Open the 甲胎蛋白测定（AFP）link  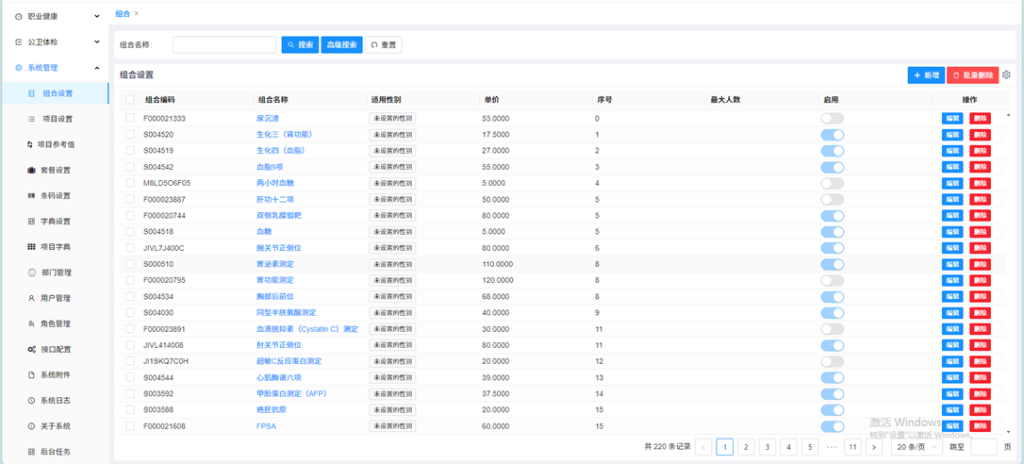(291, 393)
